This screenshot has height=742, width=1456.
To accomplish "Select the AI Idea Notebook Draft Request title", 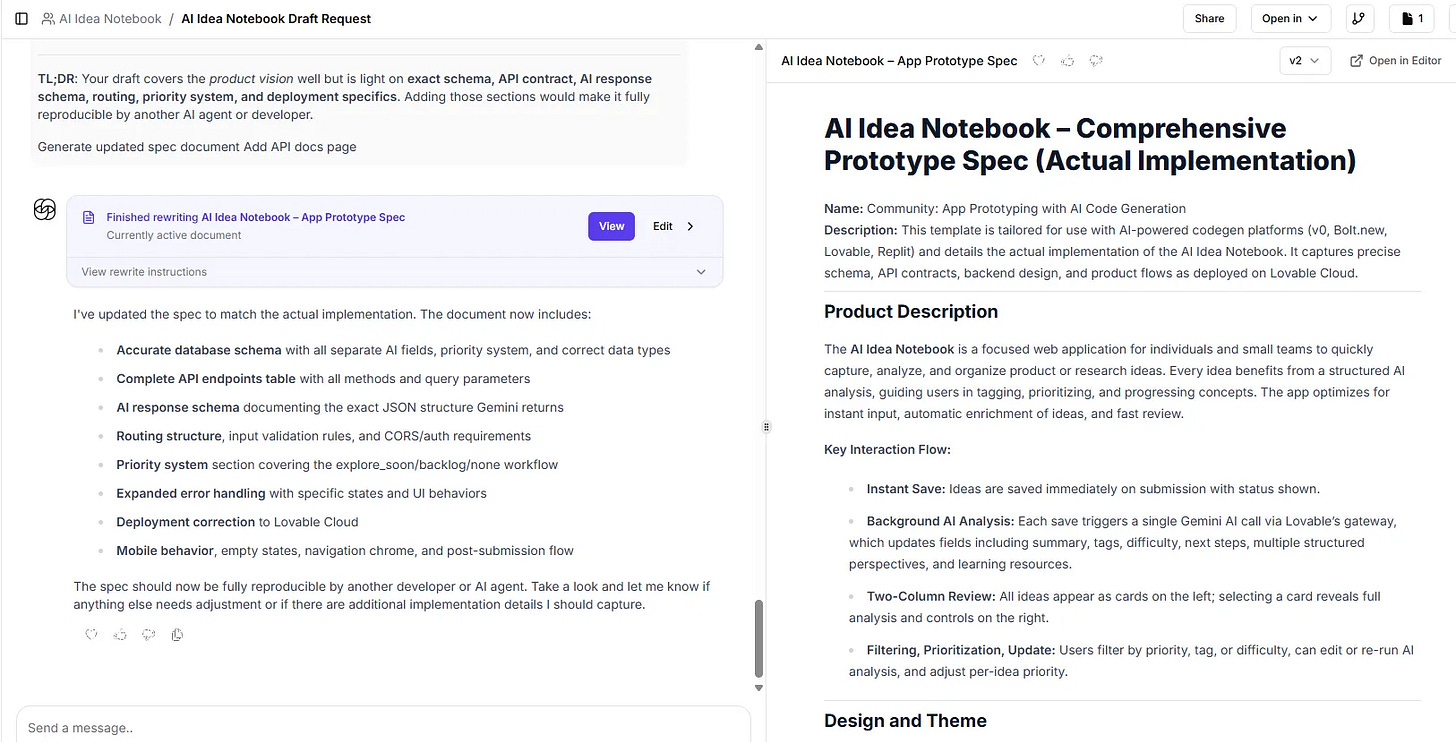I will pos(276,19).
